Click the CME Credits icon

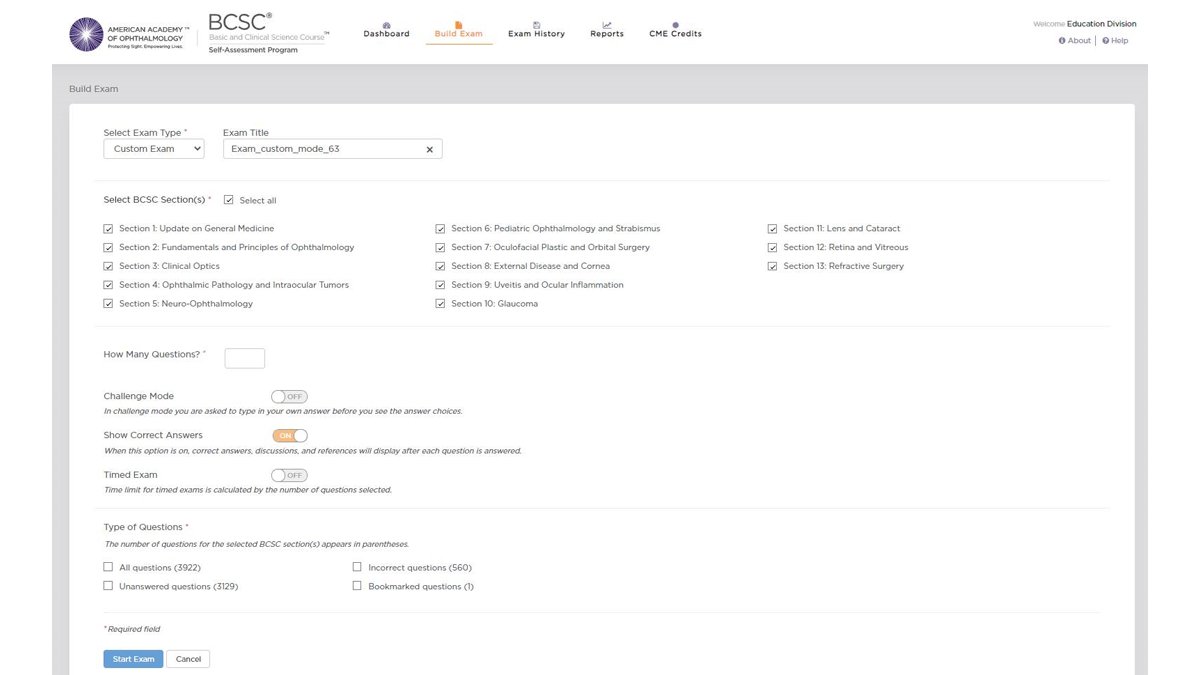click(675, 24)
